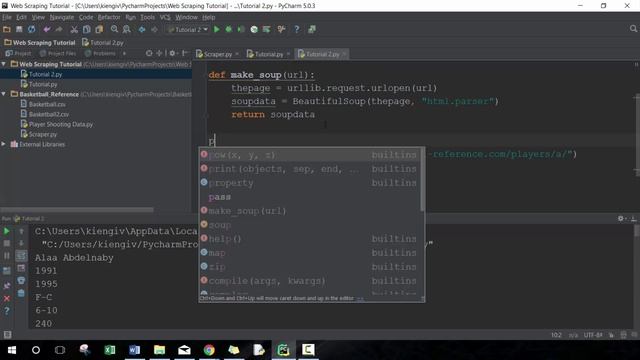Click the Cut scissors icon
The width and height of the screenshot is (640, 360).
74,29
